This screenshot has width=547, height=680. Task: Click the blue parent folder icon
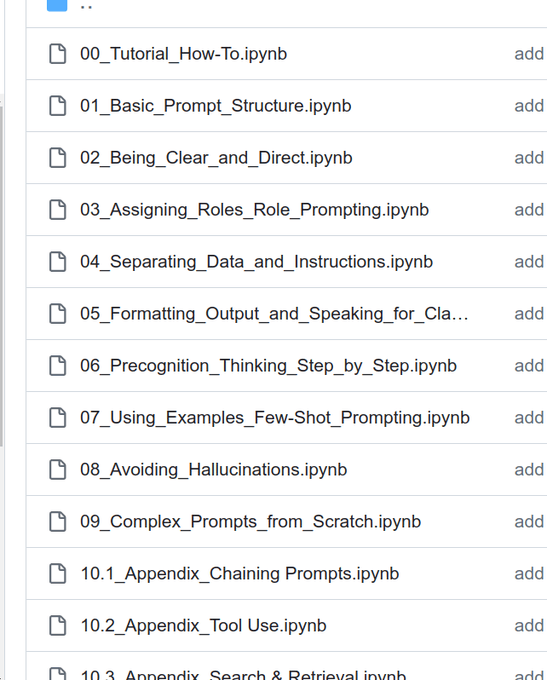point(57,5)
